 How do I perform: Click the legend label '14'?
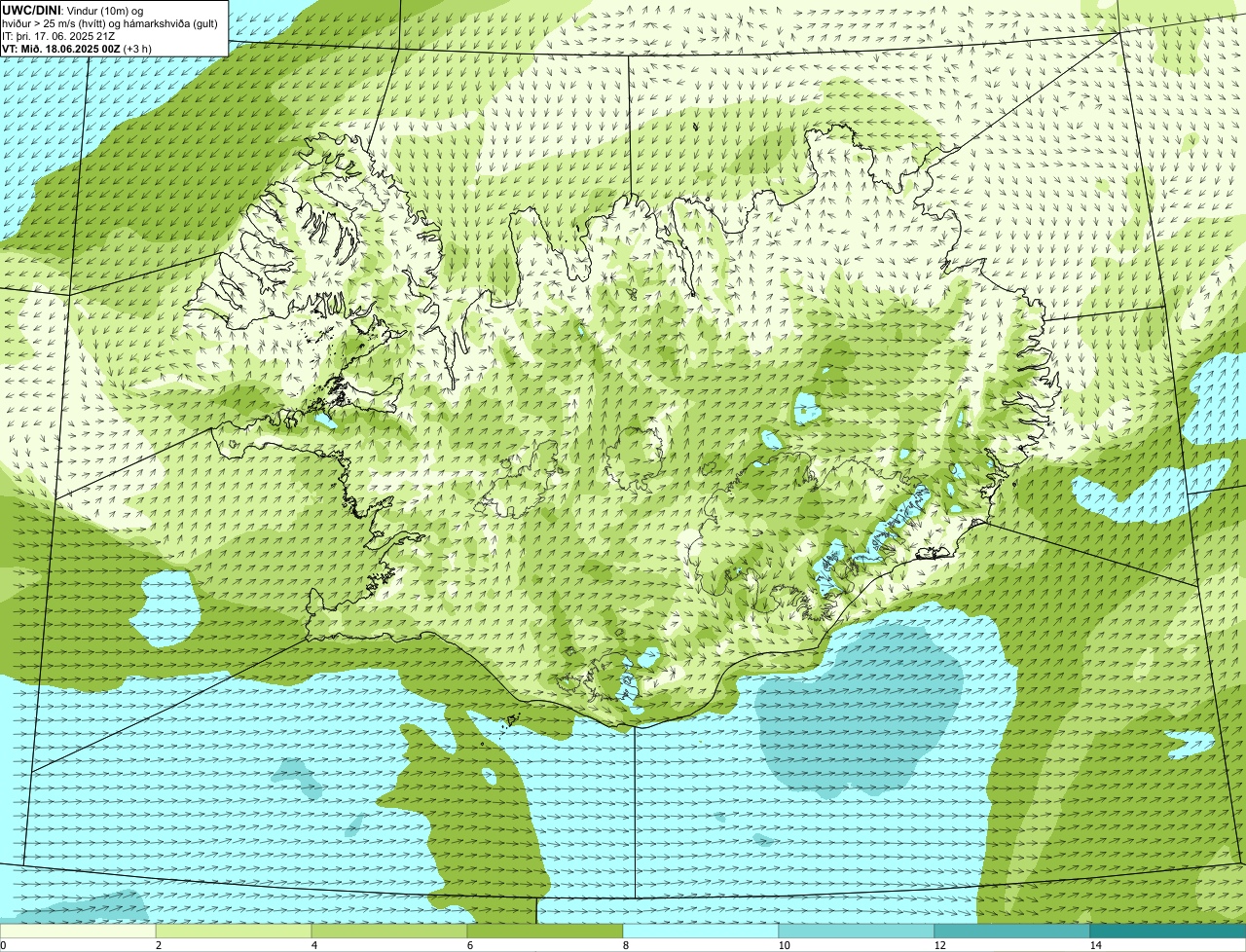(x=1095, y=945)
